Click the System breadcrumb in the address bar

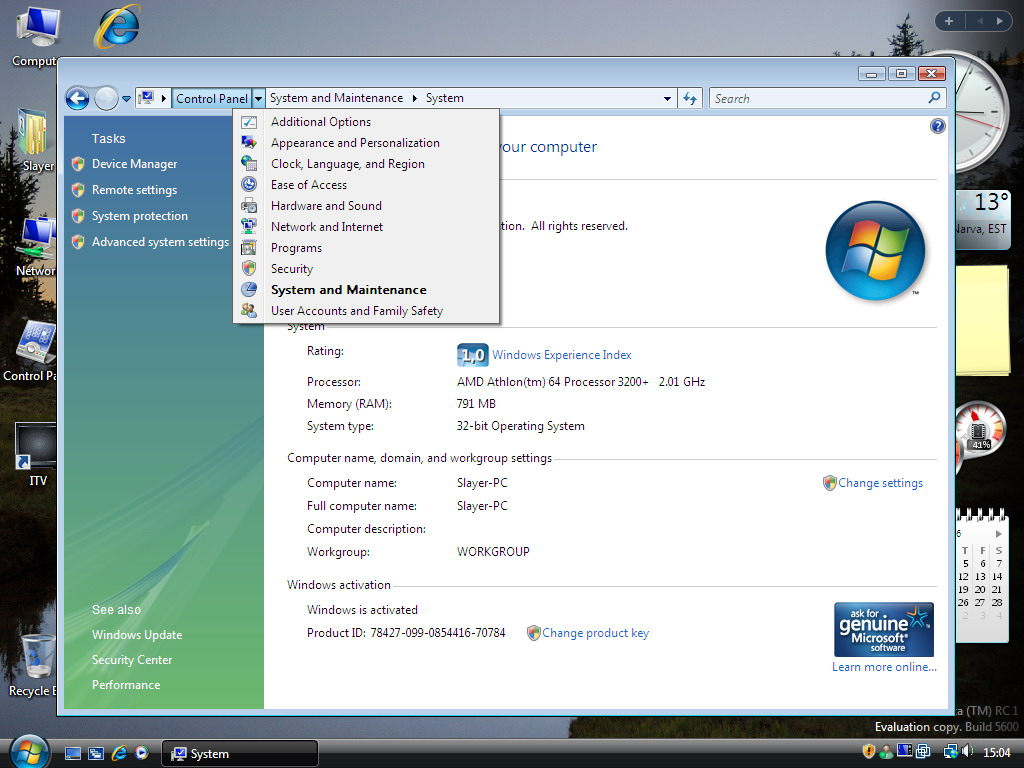(x=445, y=98)
